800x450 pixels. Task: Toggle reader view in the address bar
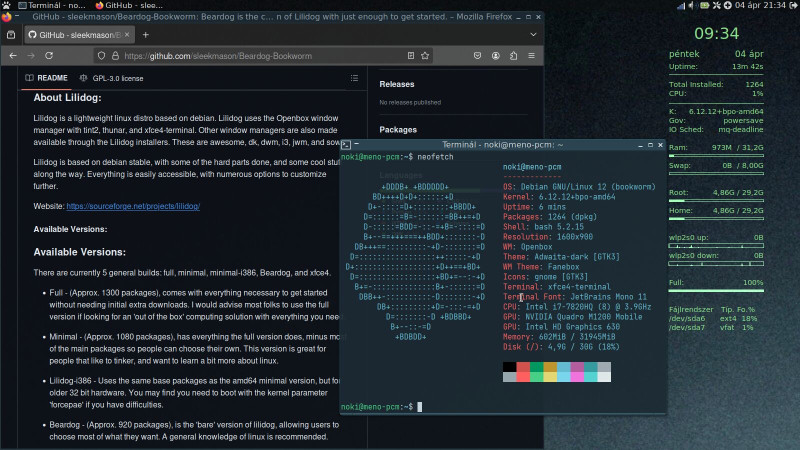tap(411, 56)
